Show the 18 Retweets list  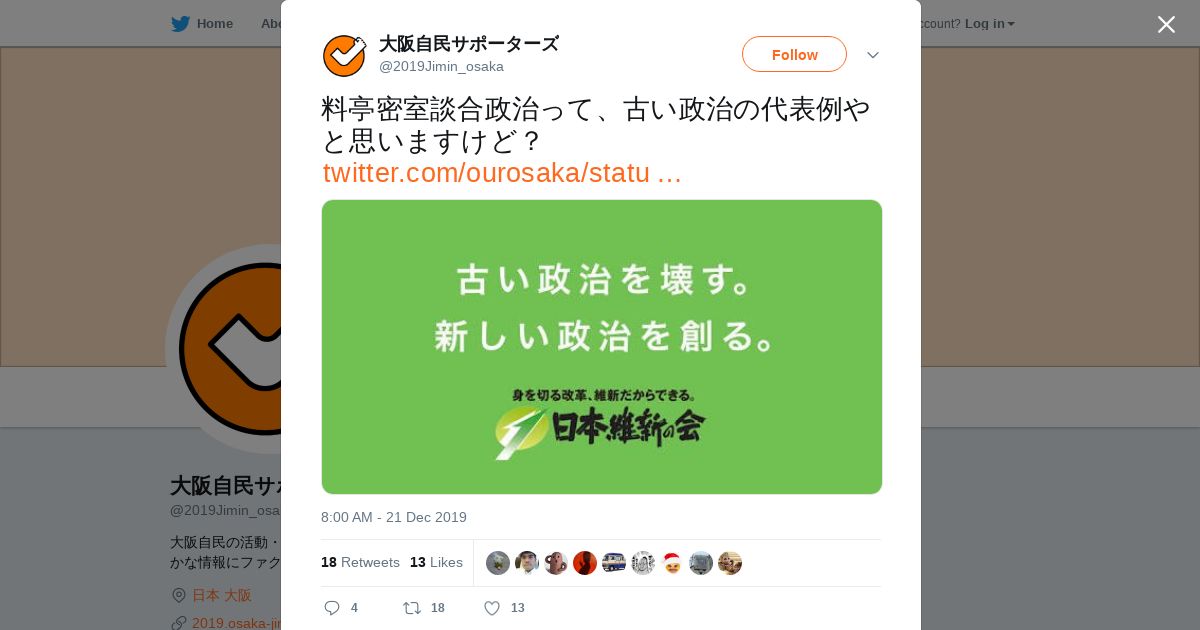(x=360, y=562)
